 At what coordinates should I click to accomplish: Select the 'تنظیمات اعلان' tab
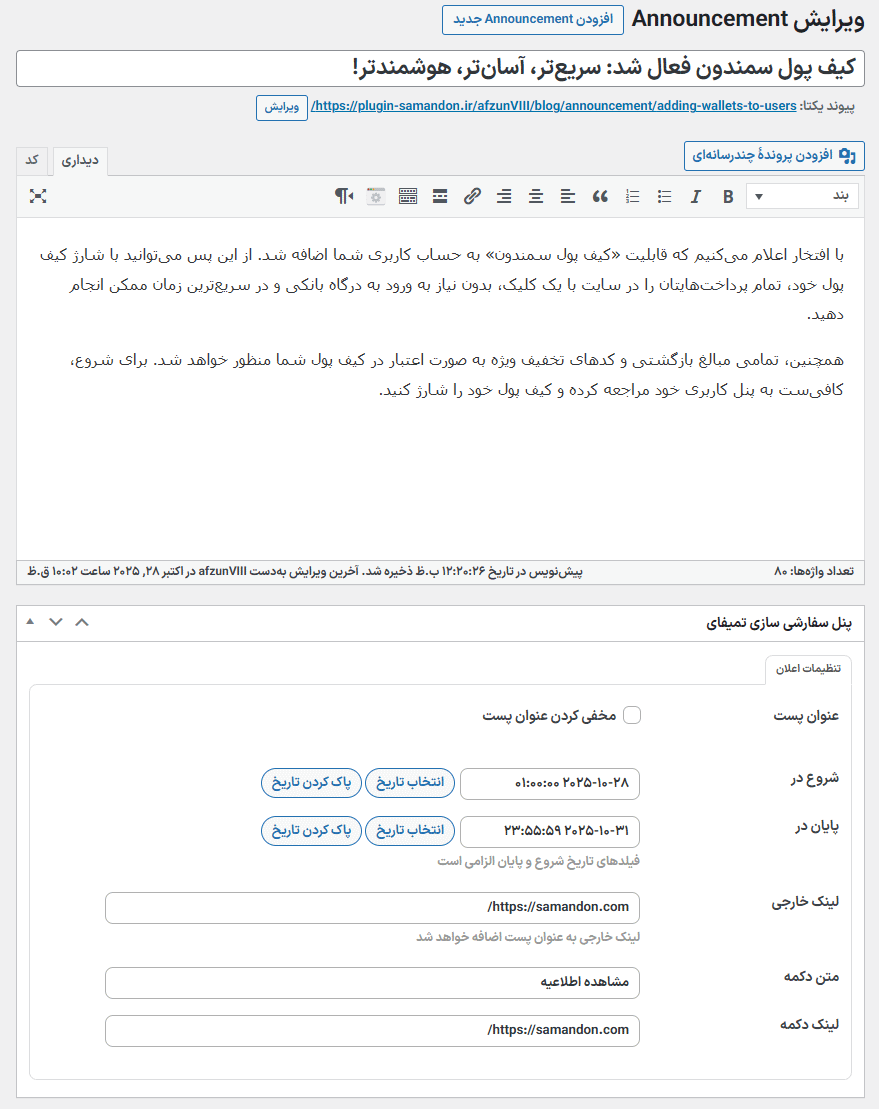(808, 670)
